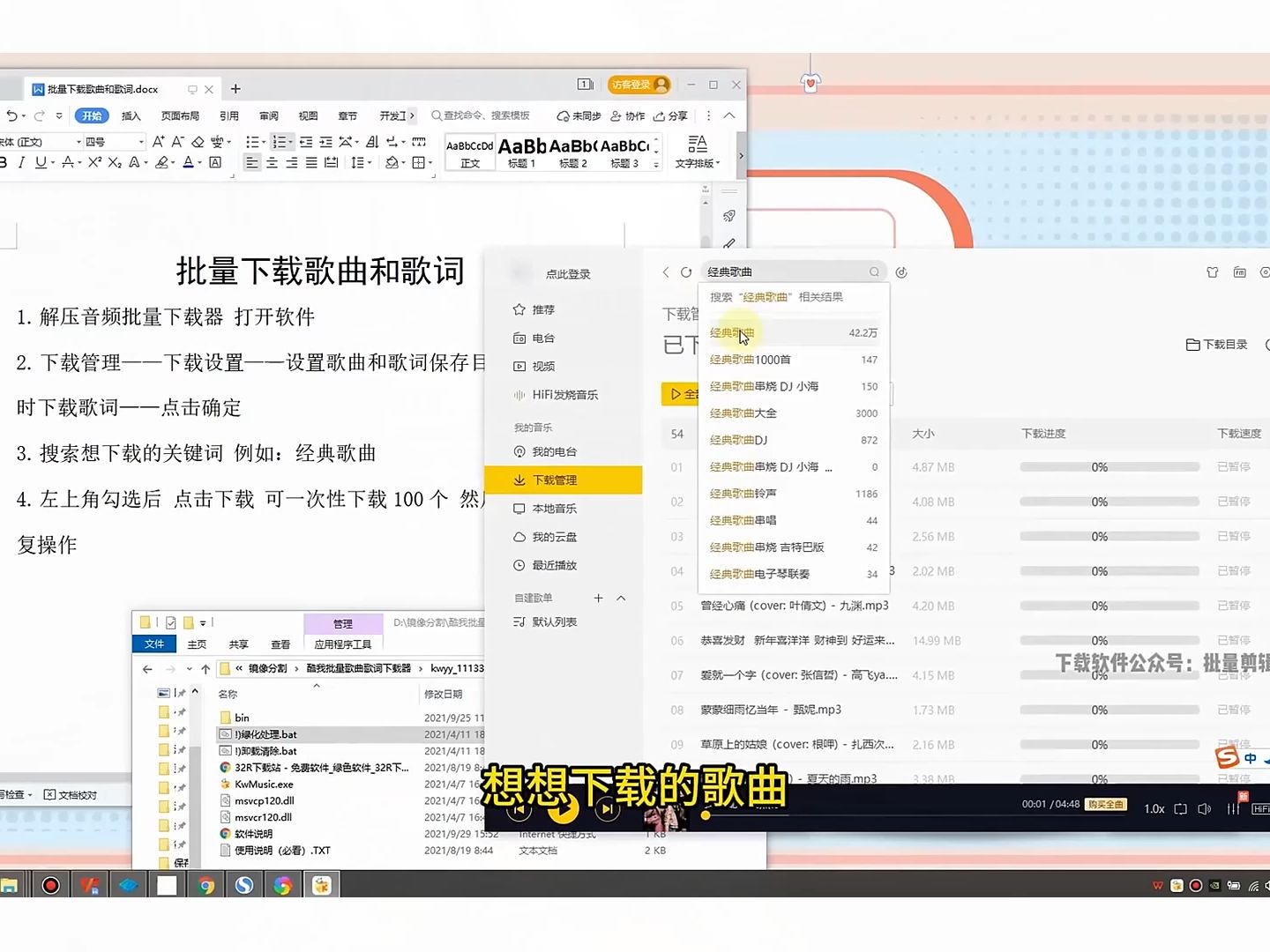The image size is (1270, 952).
Task: Open the 开始 ribbon tab
Action: pos(92,115)
